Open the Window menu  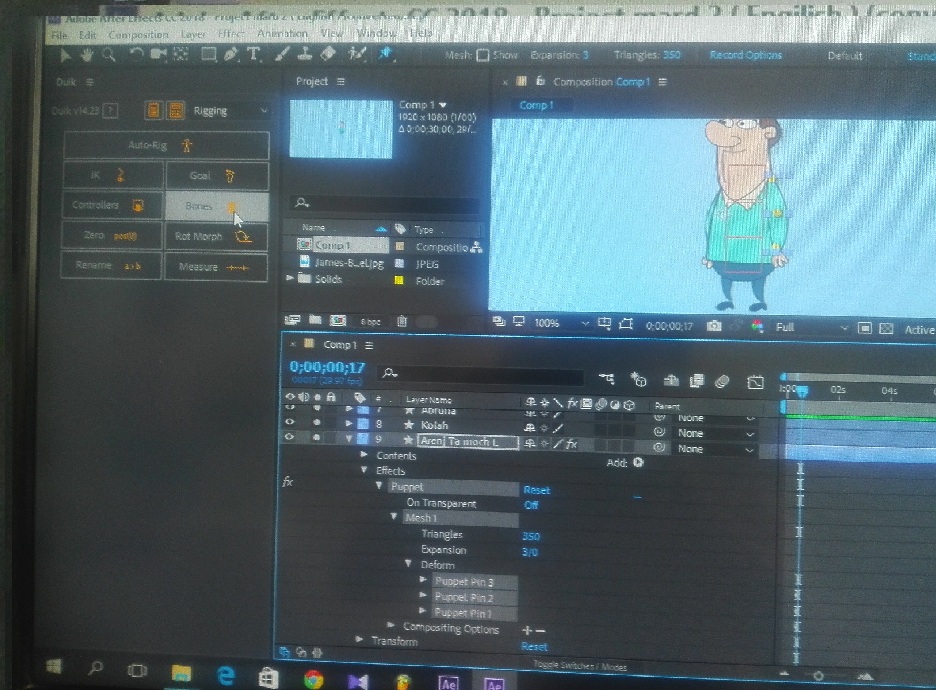[376, 33]
